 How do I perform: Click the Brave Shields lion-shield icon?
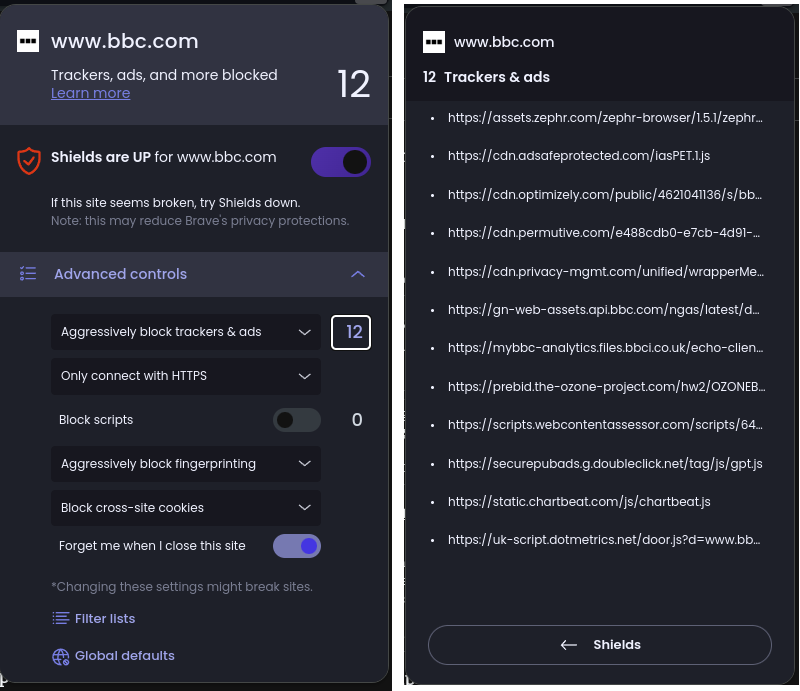[29, 160]
